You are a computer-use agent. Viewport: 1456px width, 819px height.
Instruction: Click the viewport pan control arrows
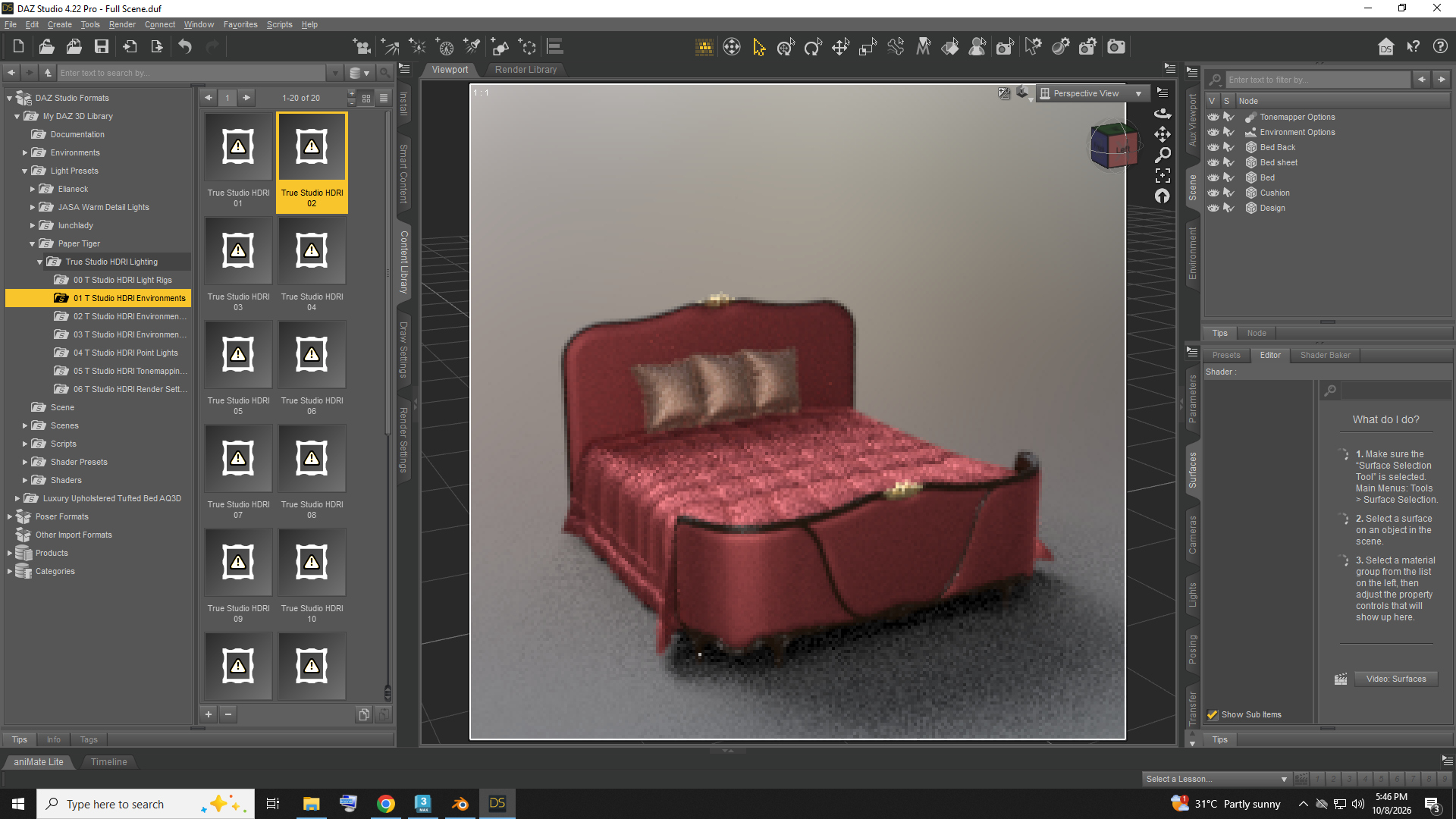tap(1162, 134)
